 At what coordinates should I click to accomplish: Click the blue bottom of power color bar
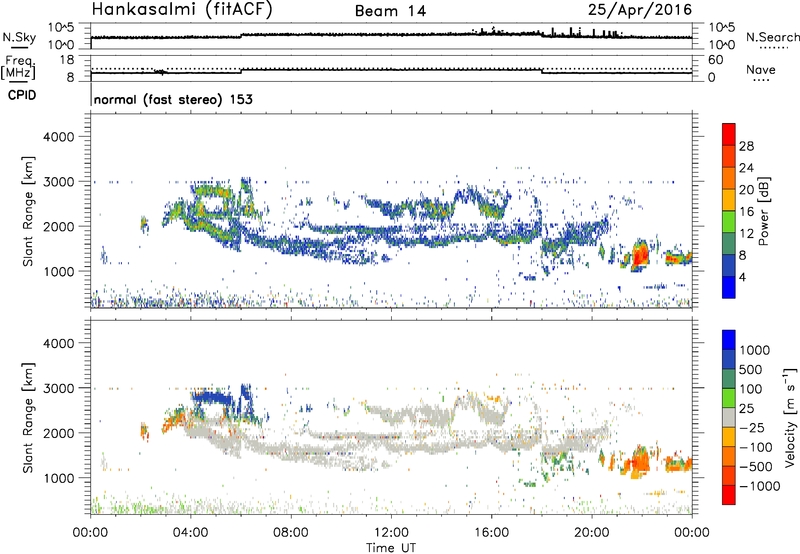click(729, 287)
